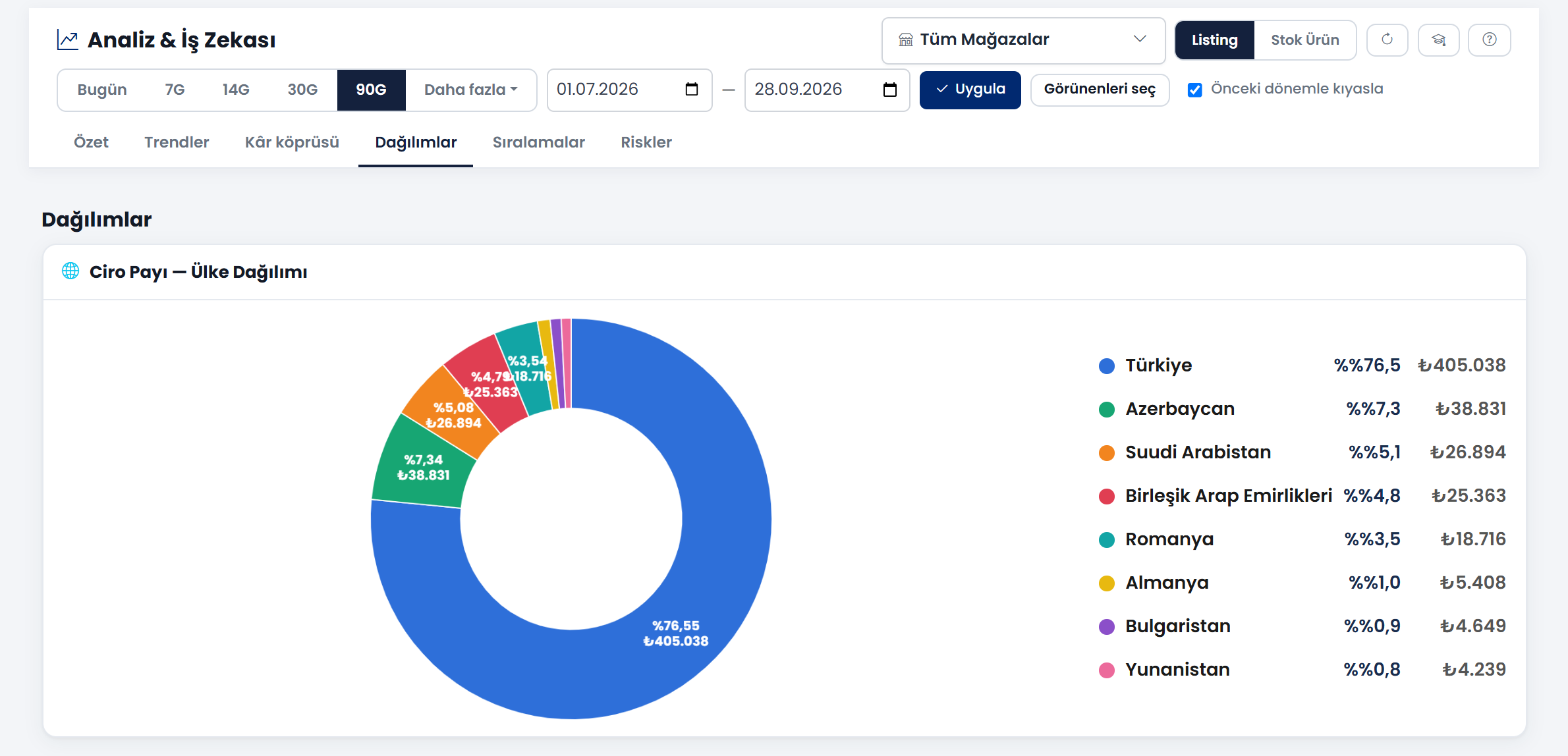The width and height of the screenshot is (1568, 756).
Task: Open the start date calendar picker icon
Action: 691,89
